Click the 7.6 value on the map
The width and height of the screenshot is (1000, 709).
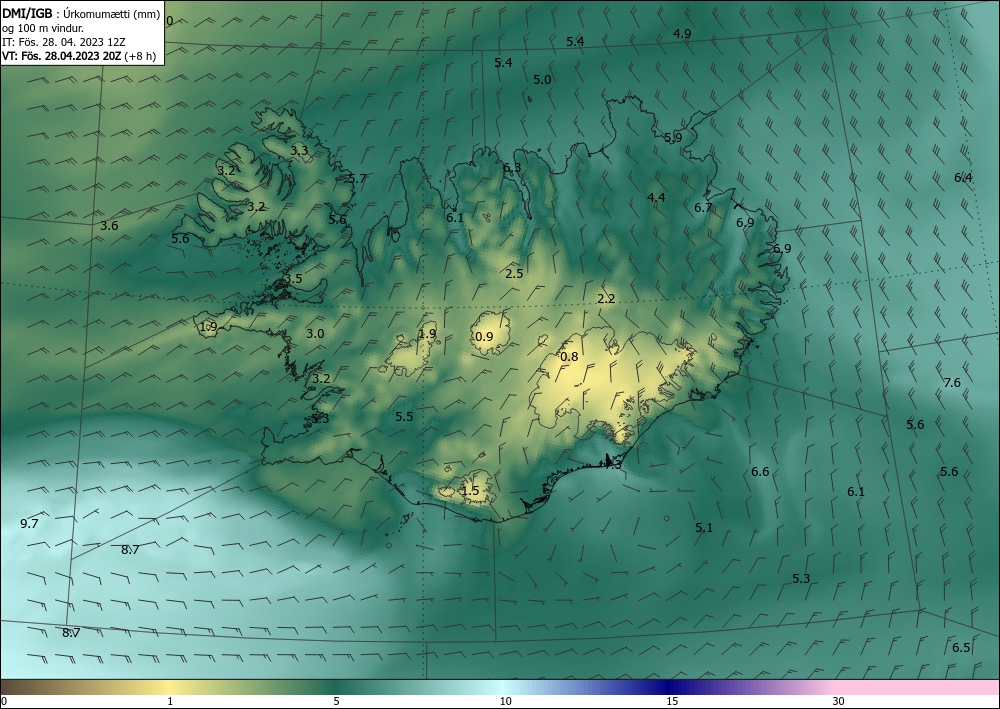click(x=952, y=383)
